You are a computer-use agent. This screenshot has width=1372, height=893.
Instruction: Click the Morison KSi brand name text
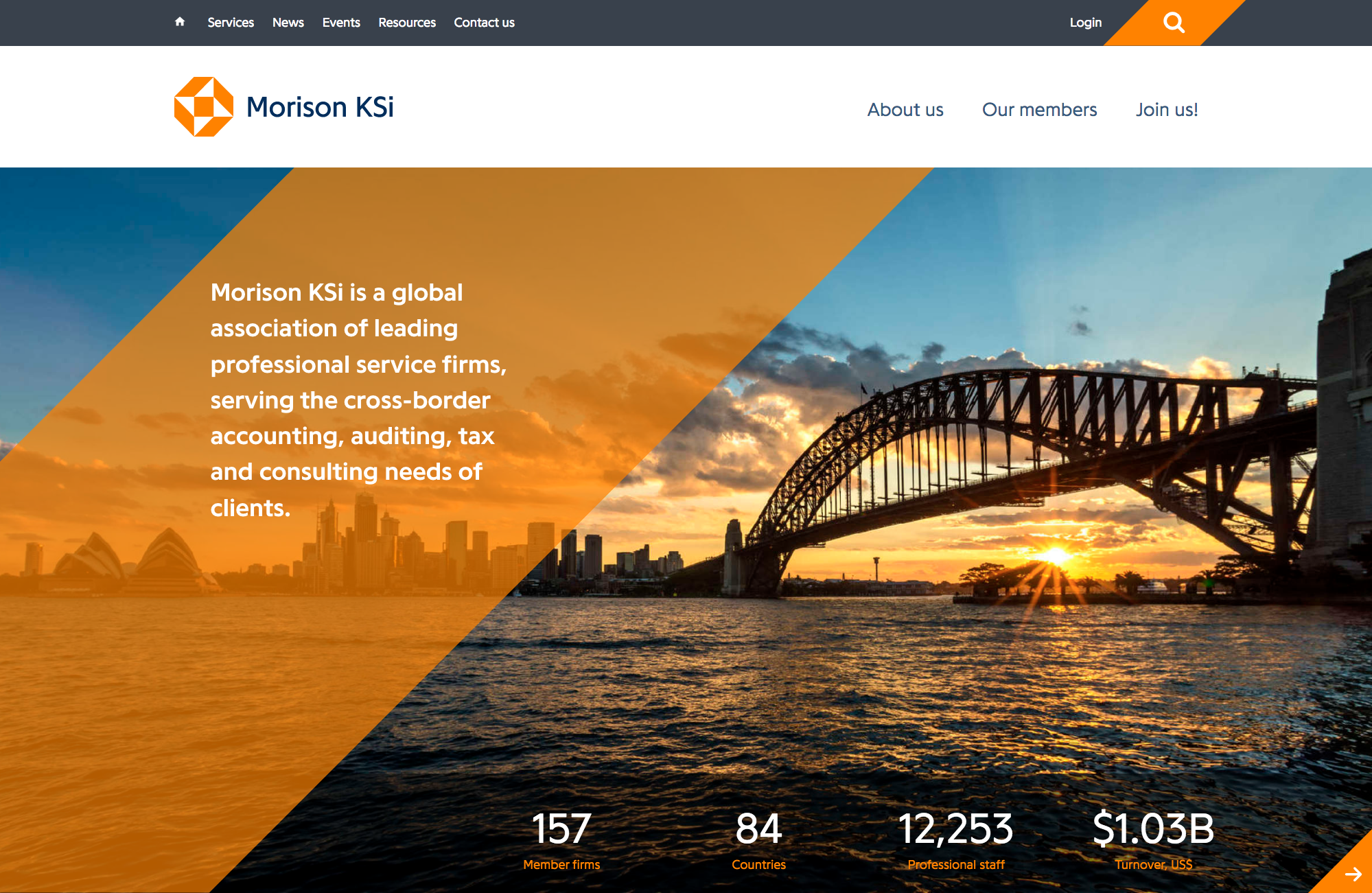[x=320, y=107]
